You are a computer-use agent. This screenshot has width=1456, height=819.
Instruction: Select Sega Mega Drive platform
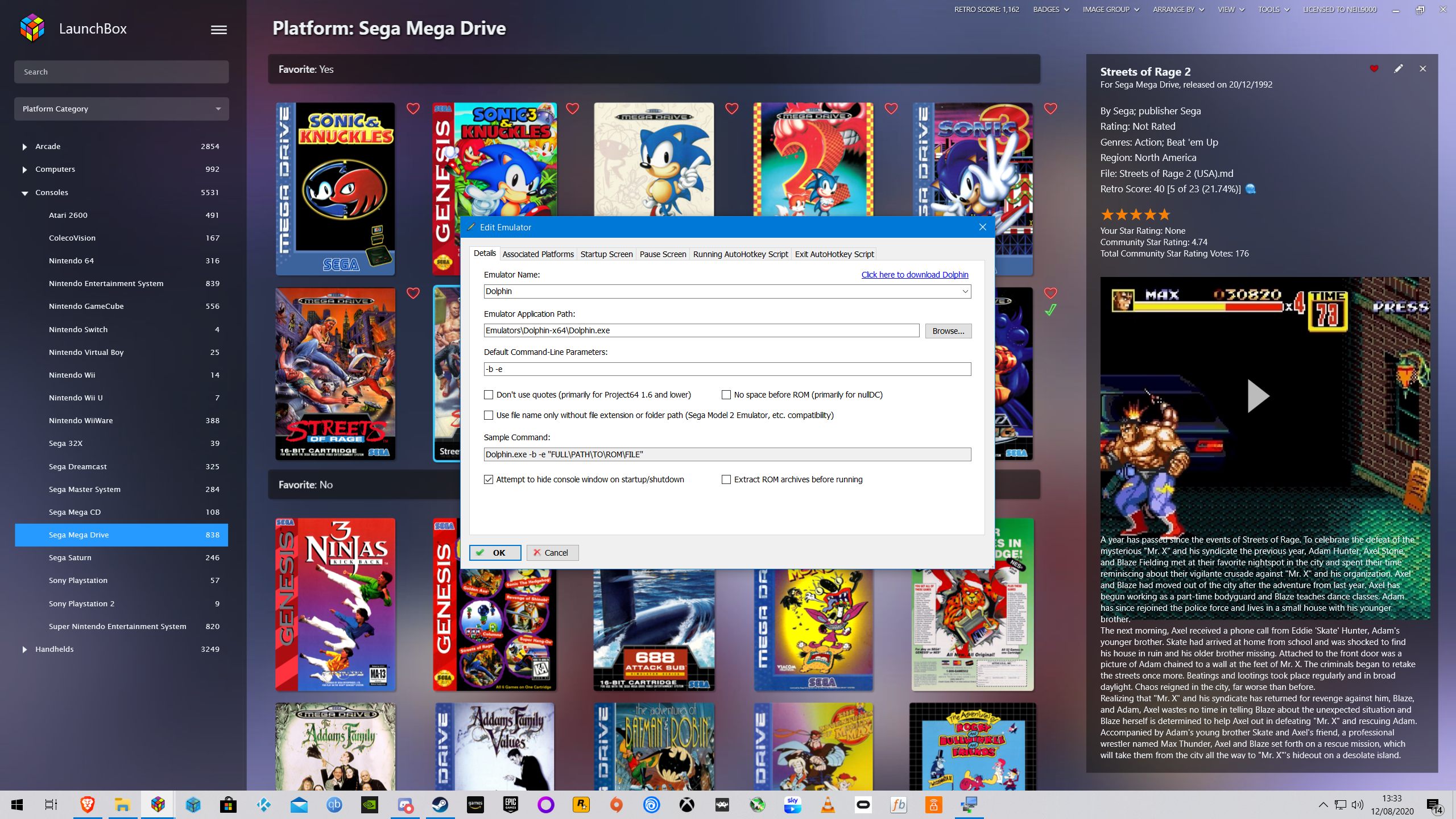point(121,535)
